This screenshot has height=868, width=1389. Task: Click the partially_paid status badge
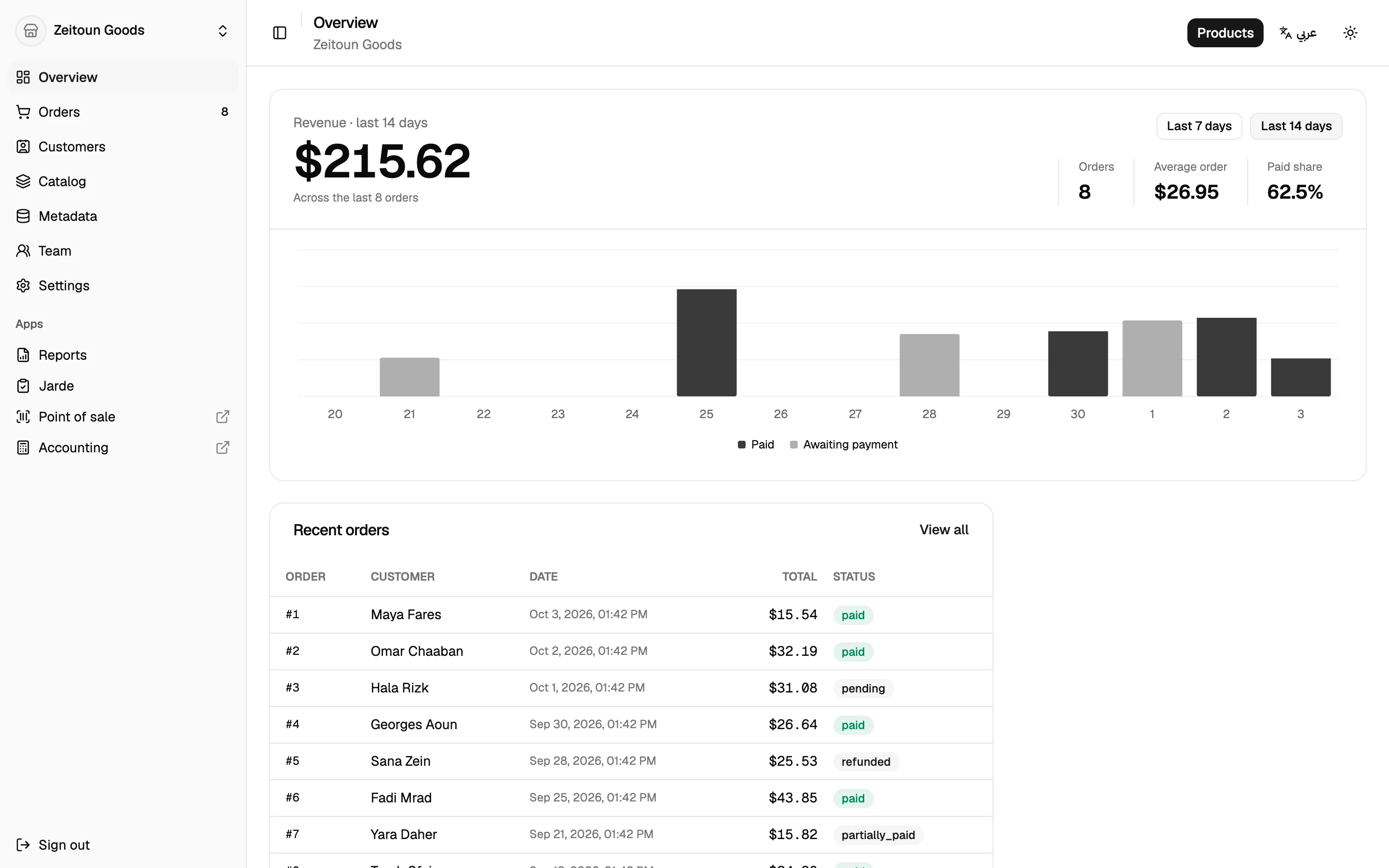[x=878, y=835]
